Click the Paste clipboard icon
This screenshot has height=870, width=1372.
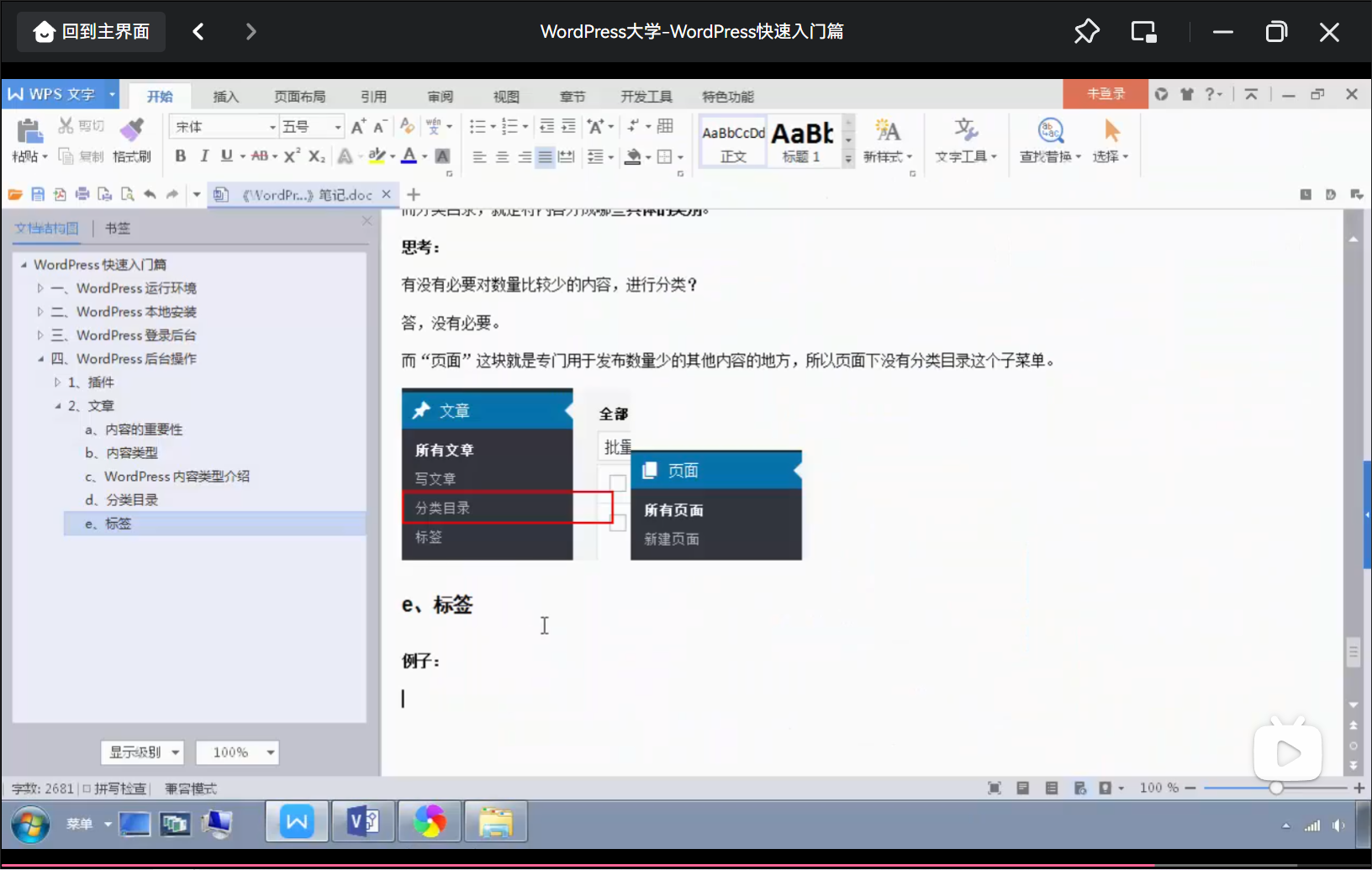point(29,131)
